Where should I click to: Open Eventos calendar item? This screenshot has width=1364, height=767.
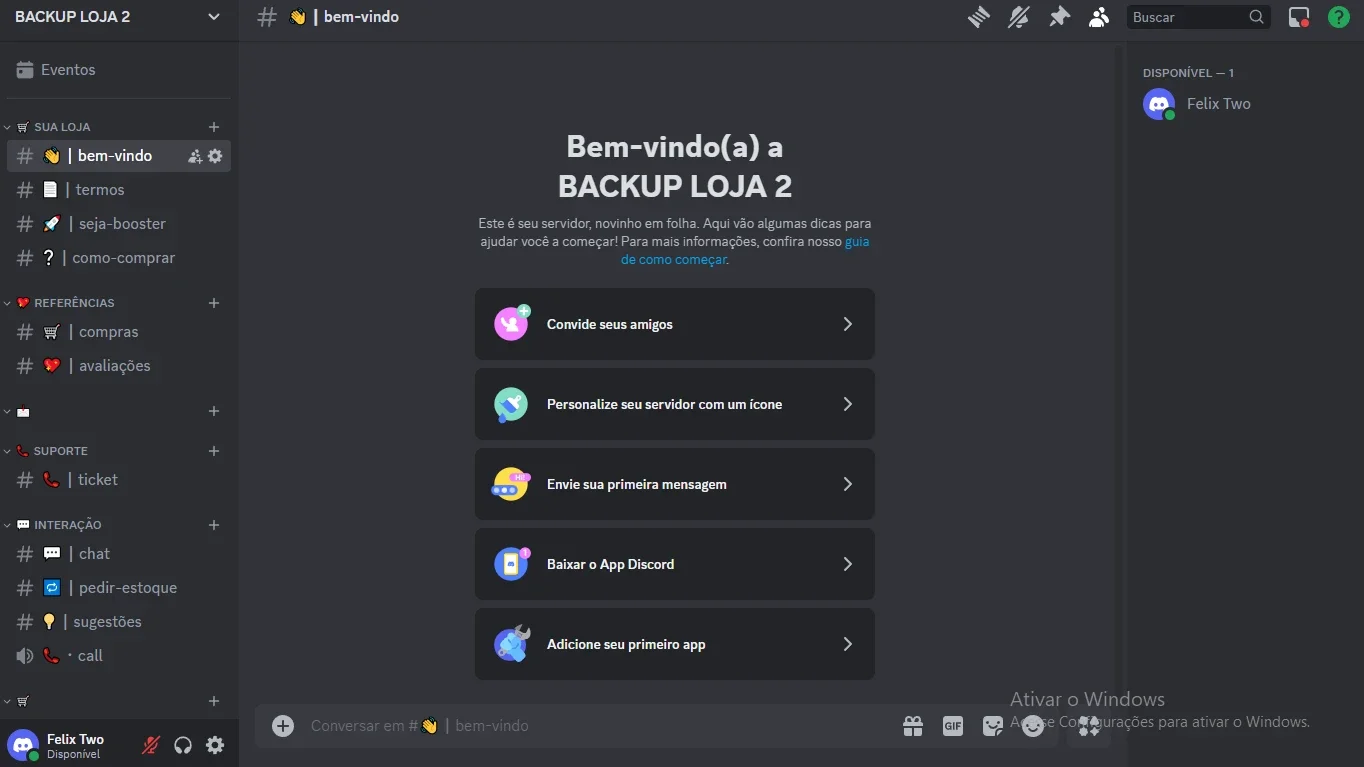(x=118, y=70)
